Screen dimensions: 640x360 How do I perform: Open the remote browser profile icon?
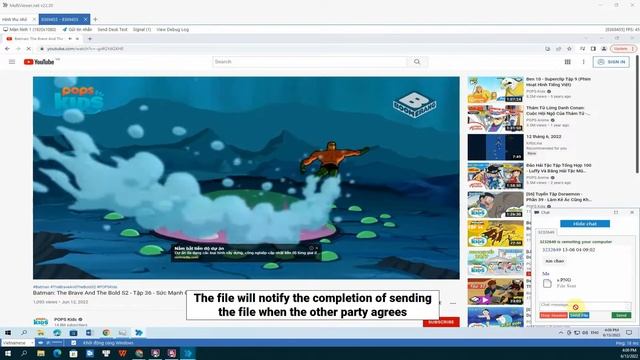pyautogui.click(x=604, y=49)
